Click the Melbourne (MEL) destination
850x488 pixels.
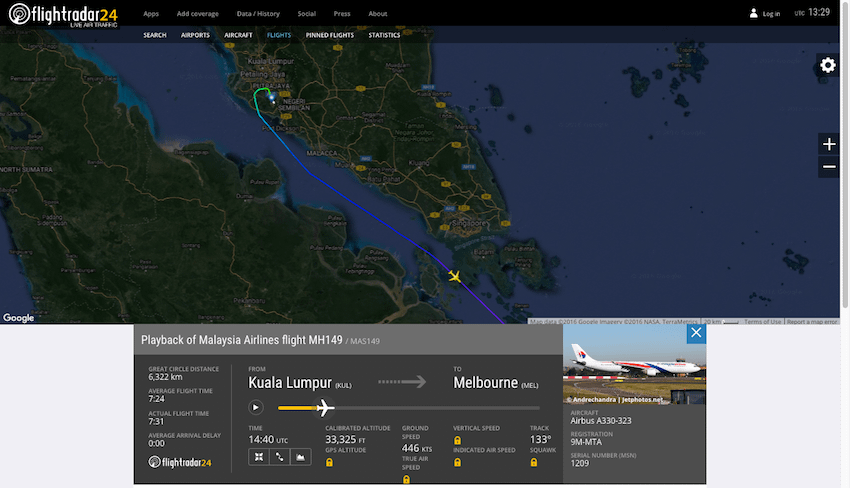click(495, 383)
